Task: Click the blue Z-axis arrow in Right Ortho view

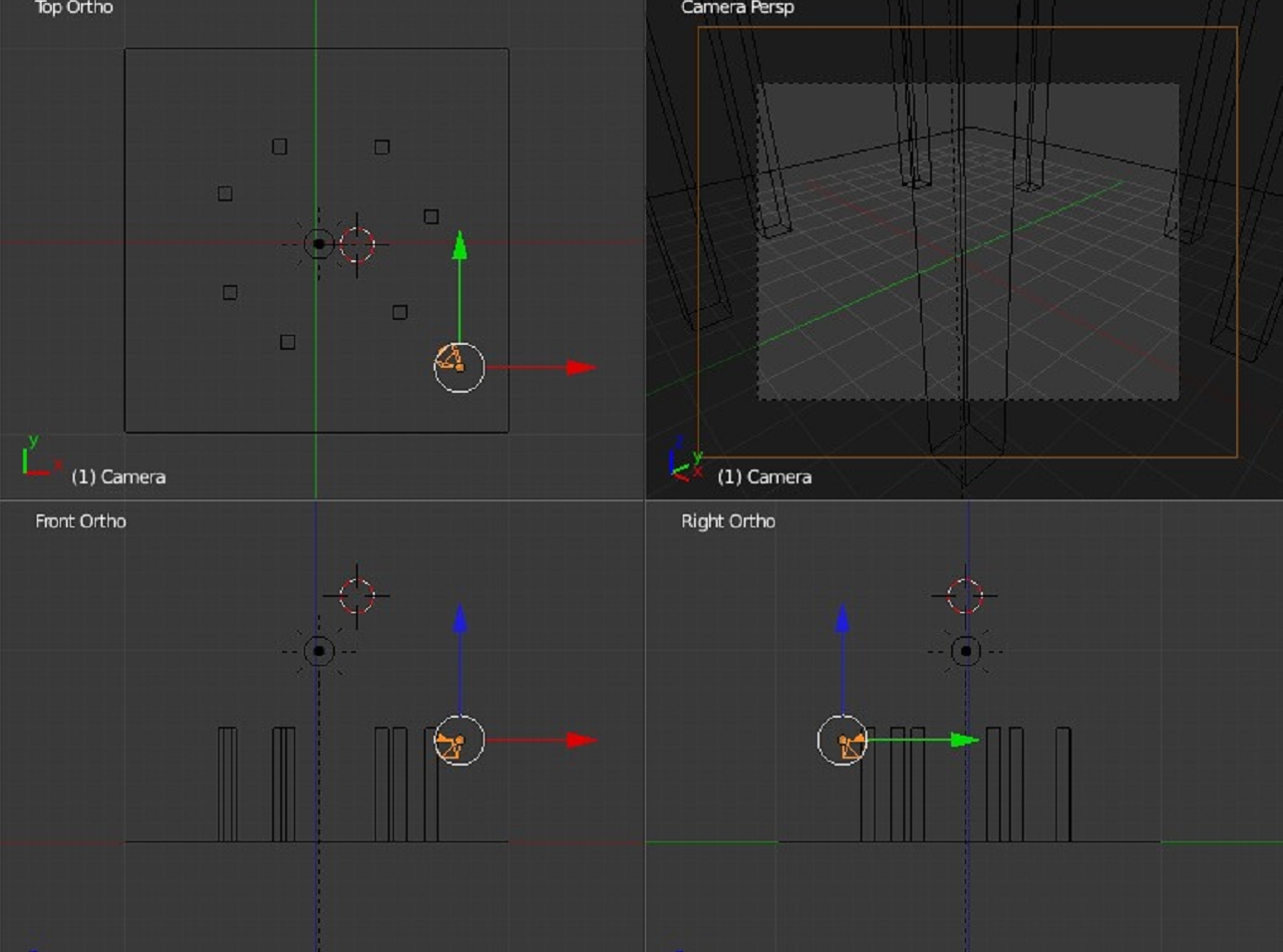Action: 842,619
